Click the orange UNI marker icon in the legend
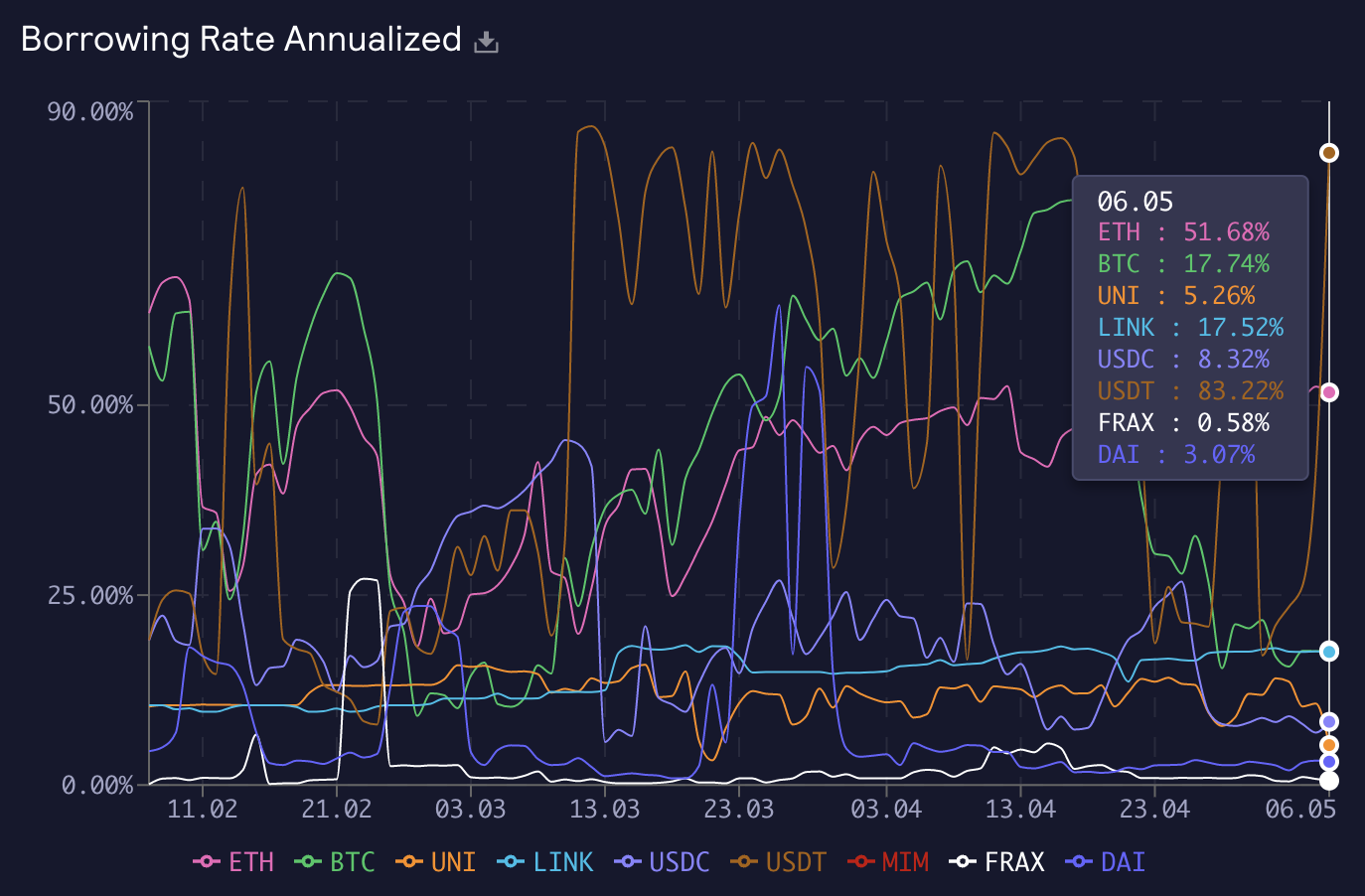 click(410, 861)
